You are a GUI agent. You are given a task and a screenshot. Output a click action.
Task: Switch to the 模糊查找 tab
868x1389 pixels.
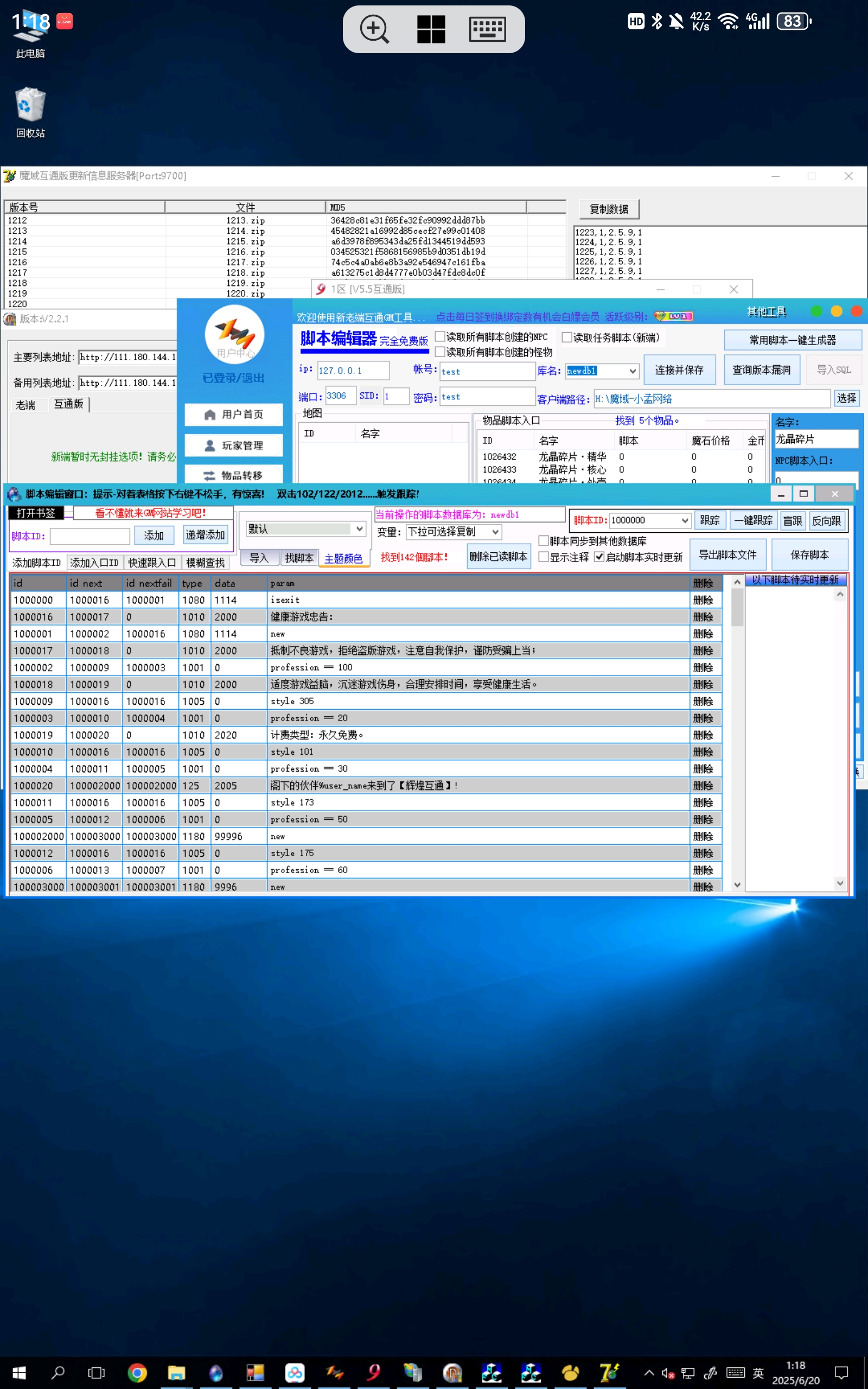coord(205,563)
